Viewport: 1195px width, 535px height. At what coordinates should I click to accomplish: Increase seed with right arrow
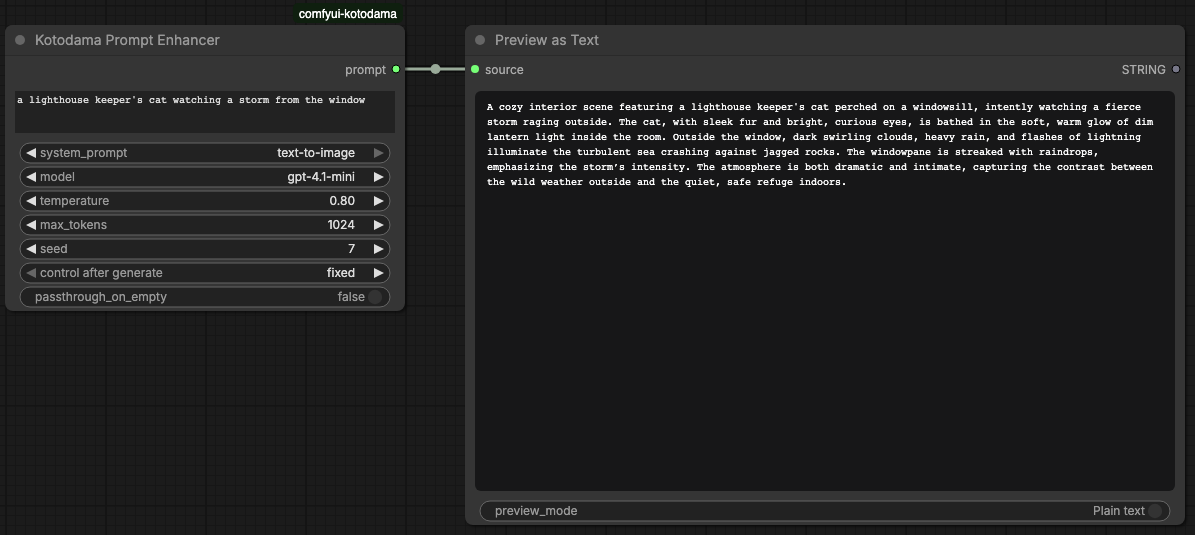[378, 249]
